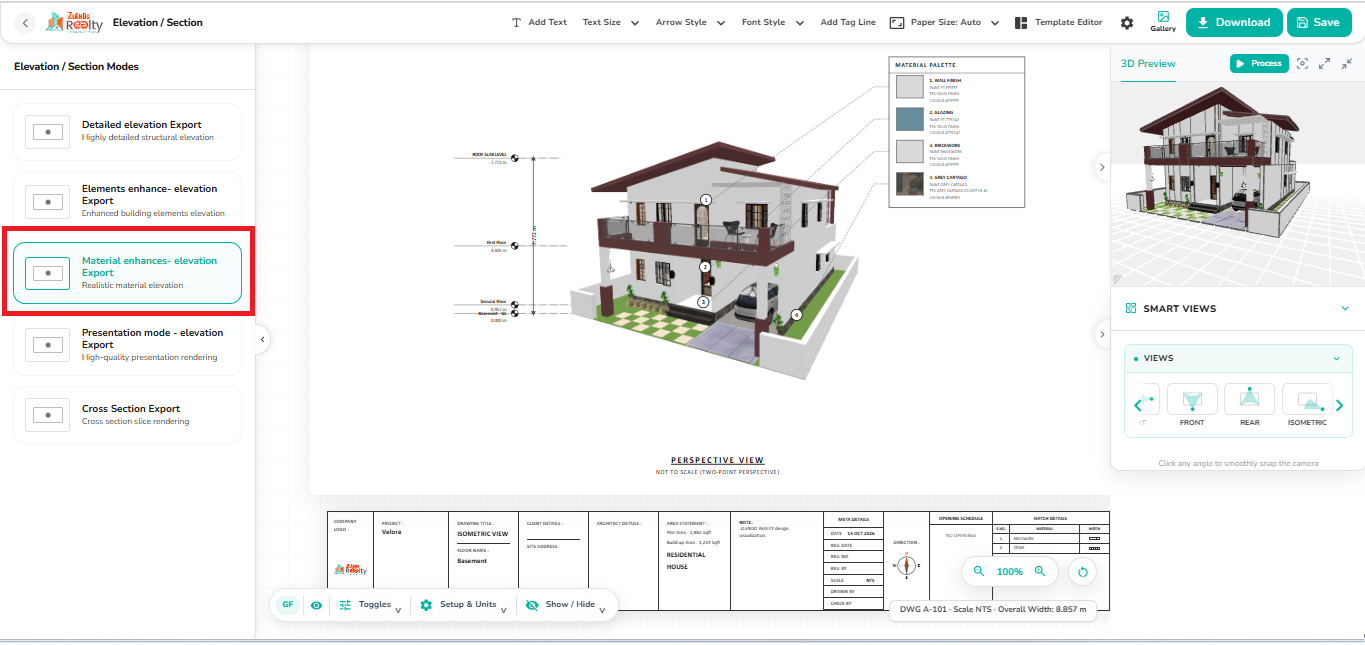The width and height of the screenshot is (1365, 645).
Task: Click RESIDENTIAL HOUSE text in title block
Action: (686, 560)
